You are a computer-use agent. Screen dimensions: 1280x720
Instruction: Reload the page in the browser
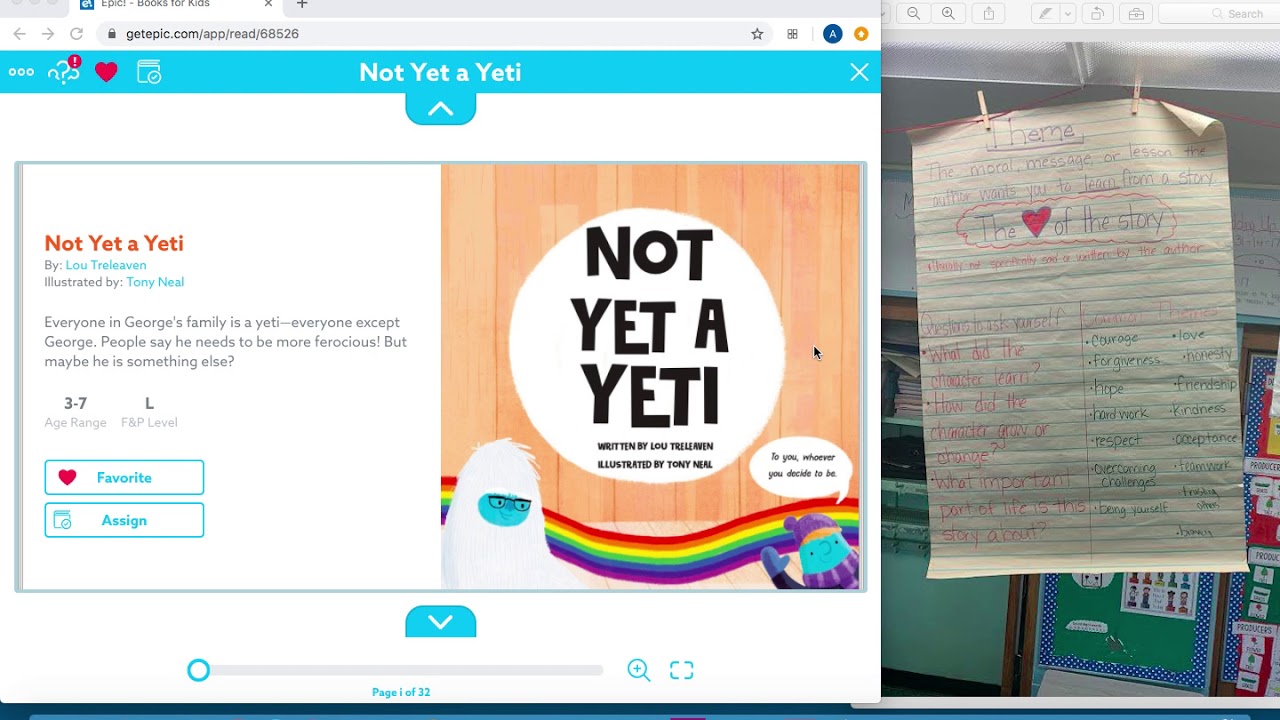(x=76, y=34)
